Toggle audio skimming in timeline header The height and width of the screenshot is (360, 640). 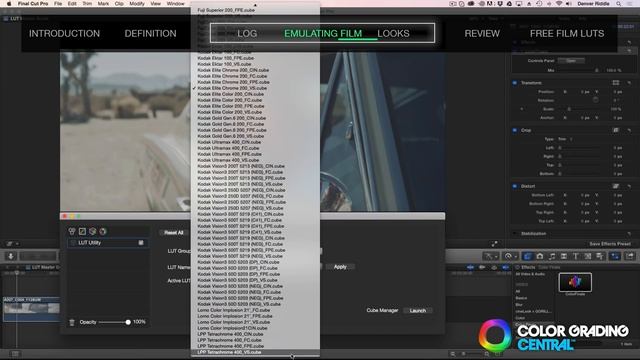(482, 267)
